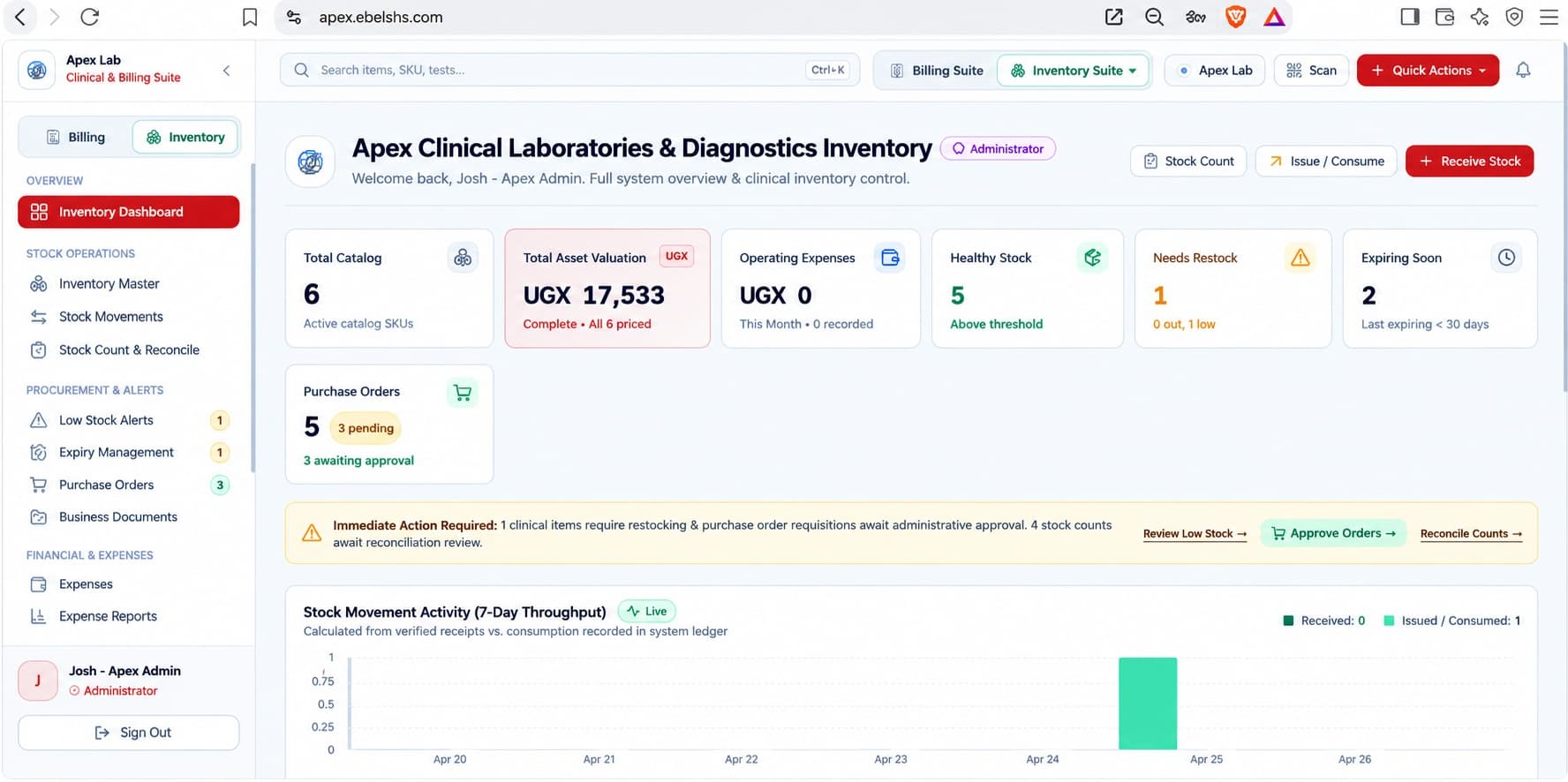
Task: Open the Apex Lab selector
Action: (x=1215, y=71)
